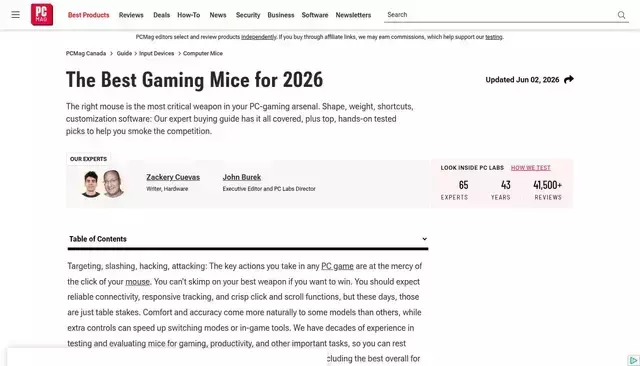Open the How-To menu item

pos(189,15)
